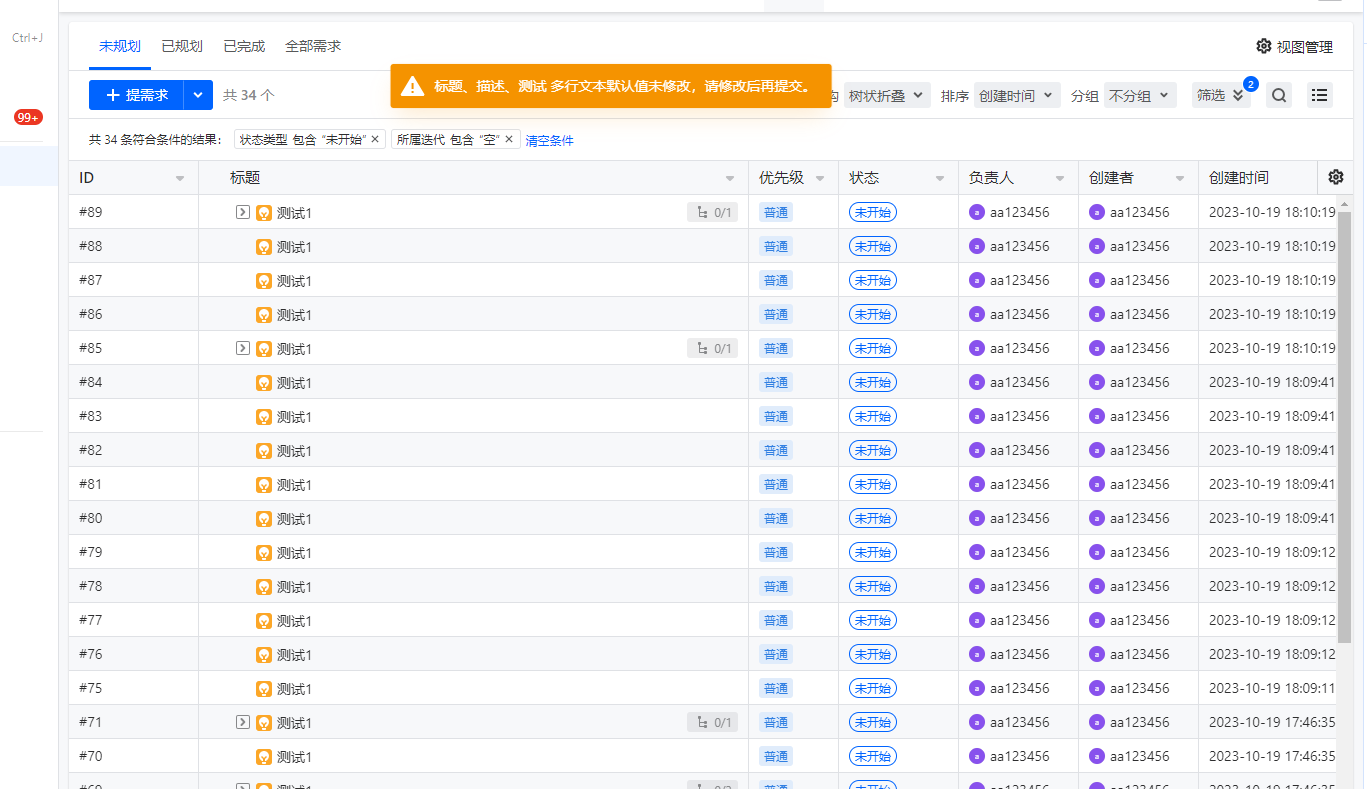The image size is (1367, 789).
Task: Open the 创建时间 sort dropdown
Action: 1017,96
